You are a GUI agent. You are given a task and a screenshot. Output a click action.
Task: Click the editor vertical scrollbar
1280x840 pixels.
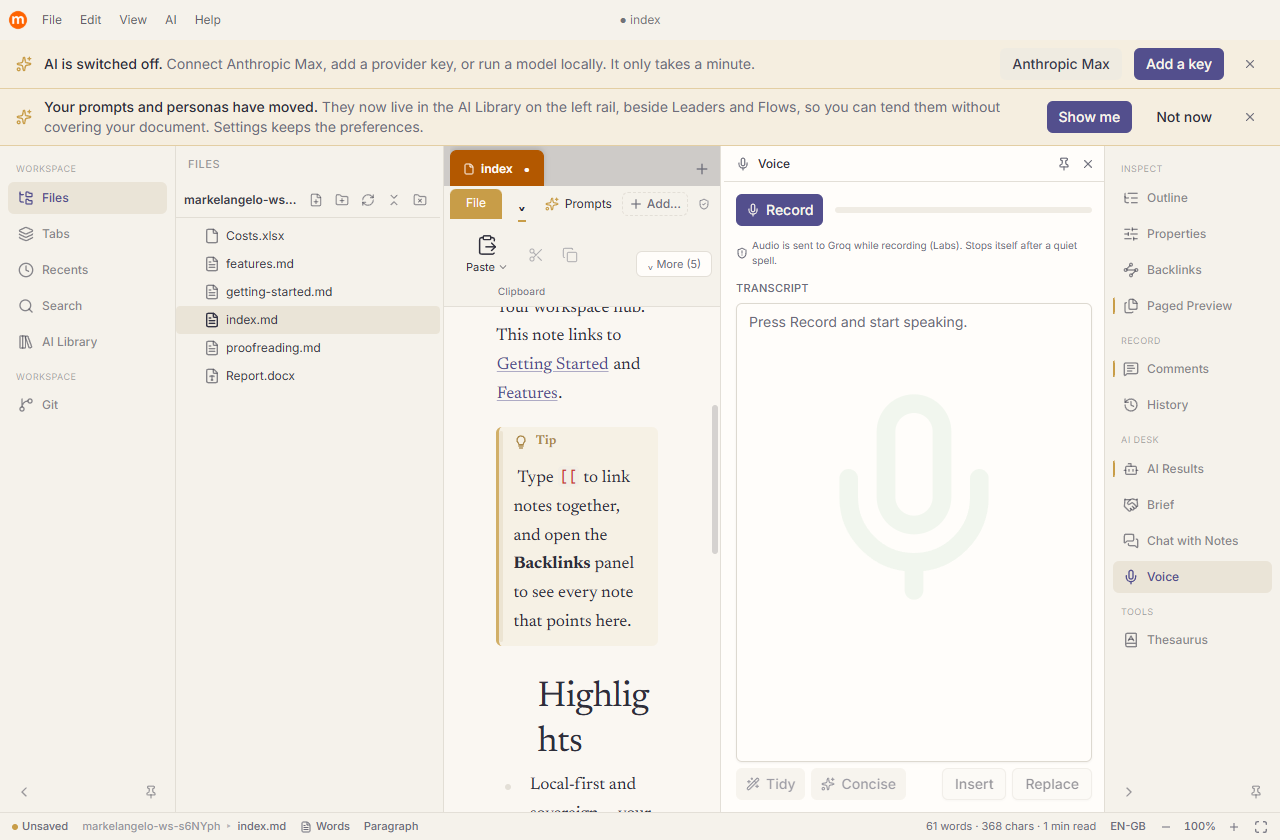pyautogui.click(x=715, y=480)
